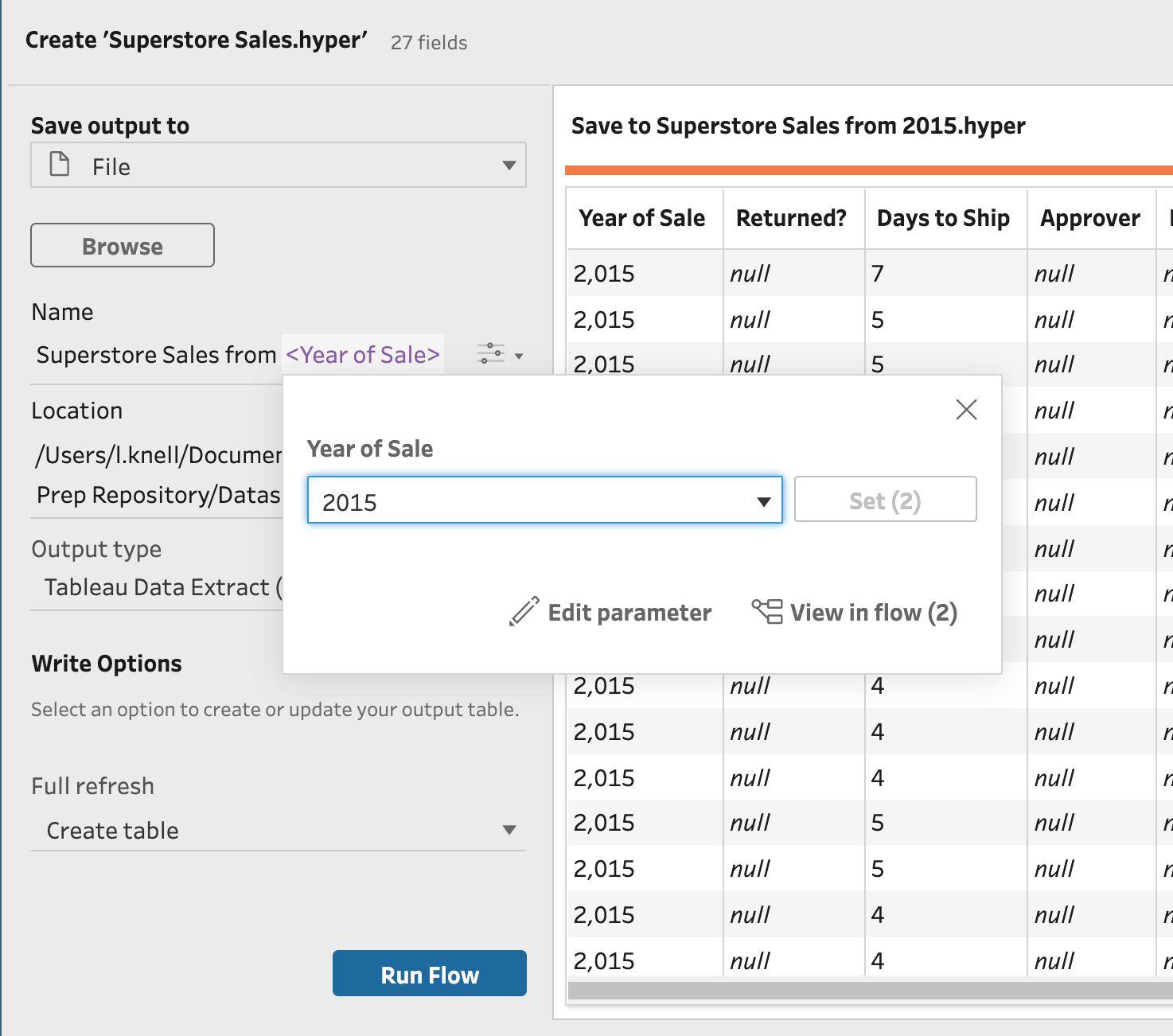Select the Returned? column header
This screenshot has height=1036, width=1173.
pyautogui.click(x=791, y=218)
